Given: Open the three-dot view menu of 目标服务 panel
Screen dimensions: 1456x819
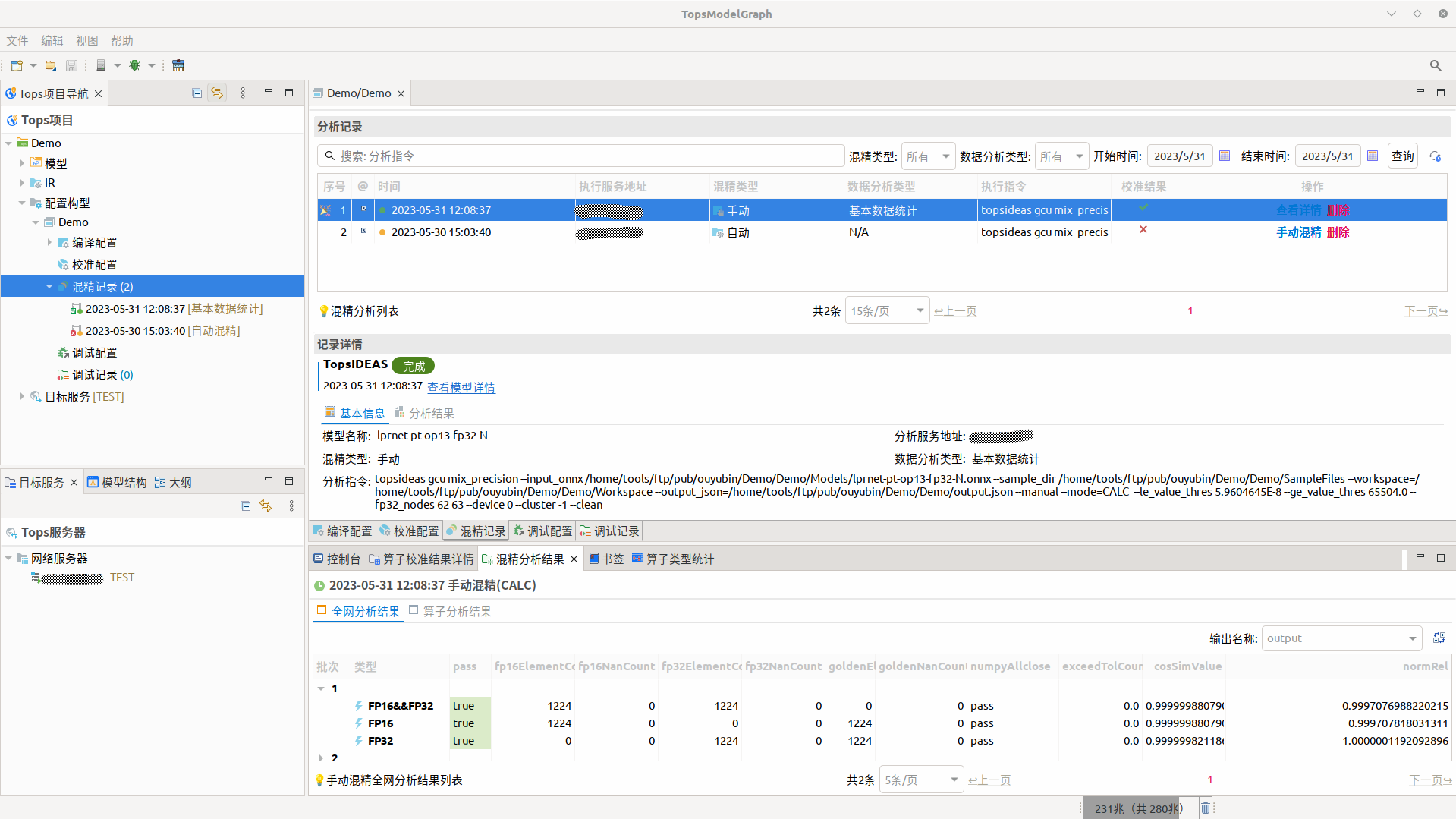Looking at the screenshot, I should point(291,506).
